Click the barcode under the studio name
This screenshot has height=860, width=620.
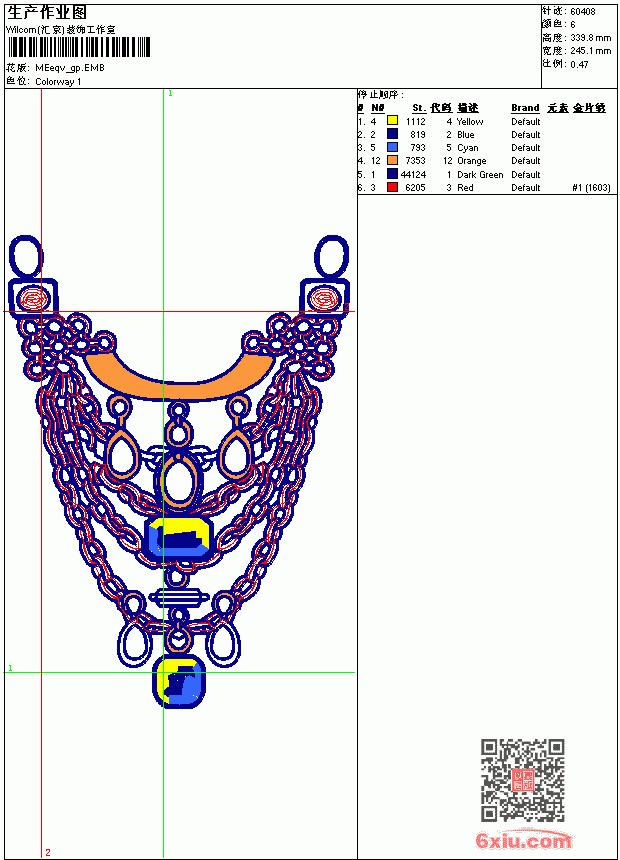click(x=78, y=48)
